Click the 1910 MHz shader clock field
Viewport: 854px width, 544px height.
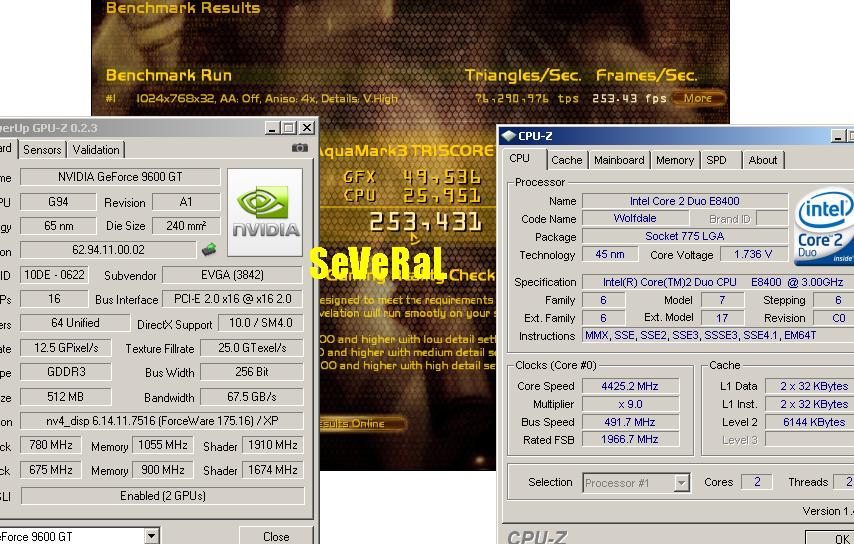pyautogui.click(x=273, y=445)
